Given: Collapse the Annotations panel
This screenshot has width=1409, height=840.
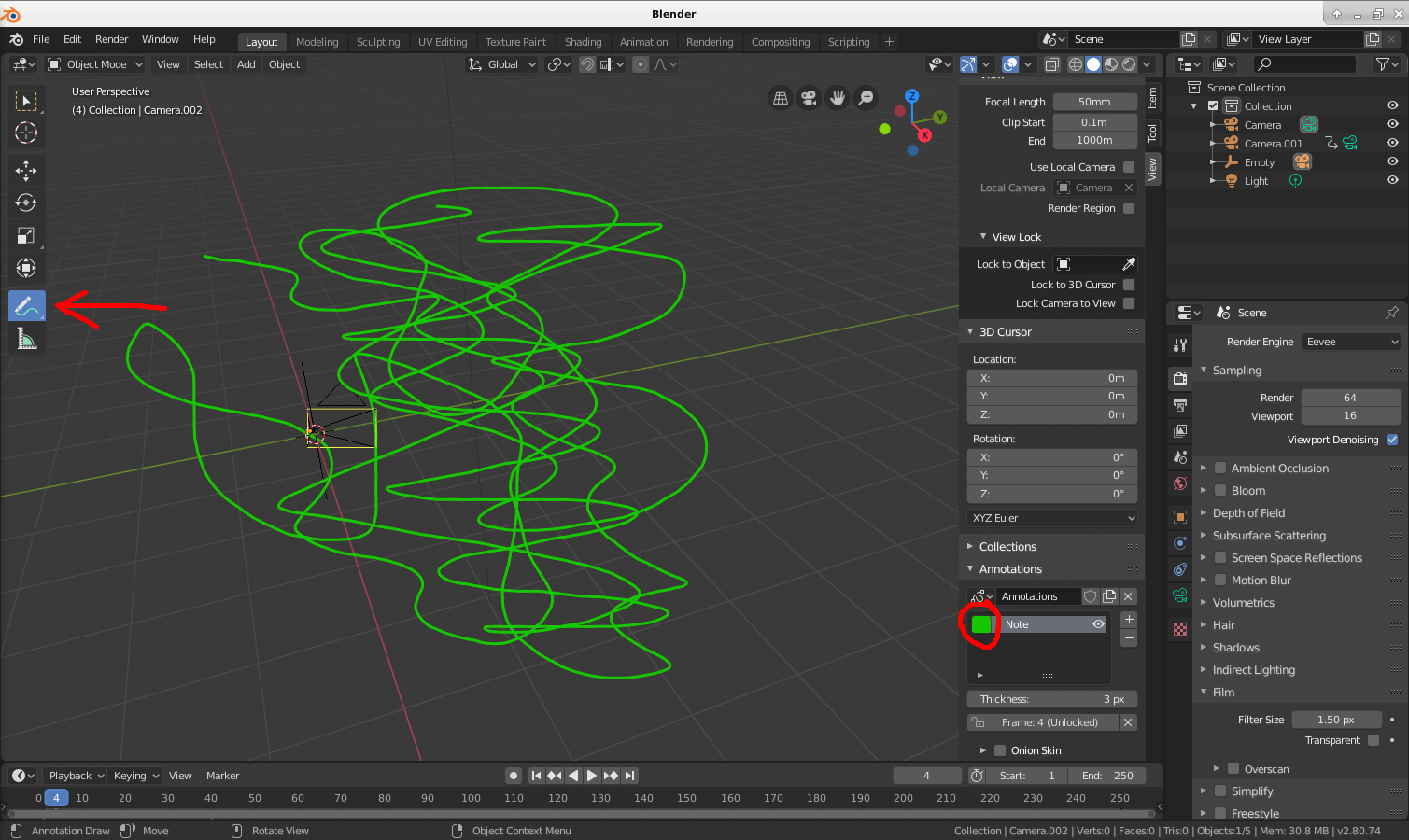Looking at the screenshot, I should [x=1010, y=569].
